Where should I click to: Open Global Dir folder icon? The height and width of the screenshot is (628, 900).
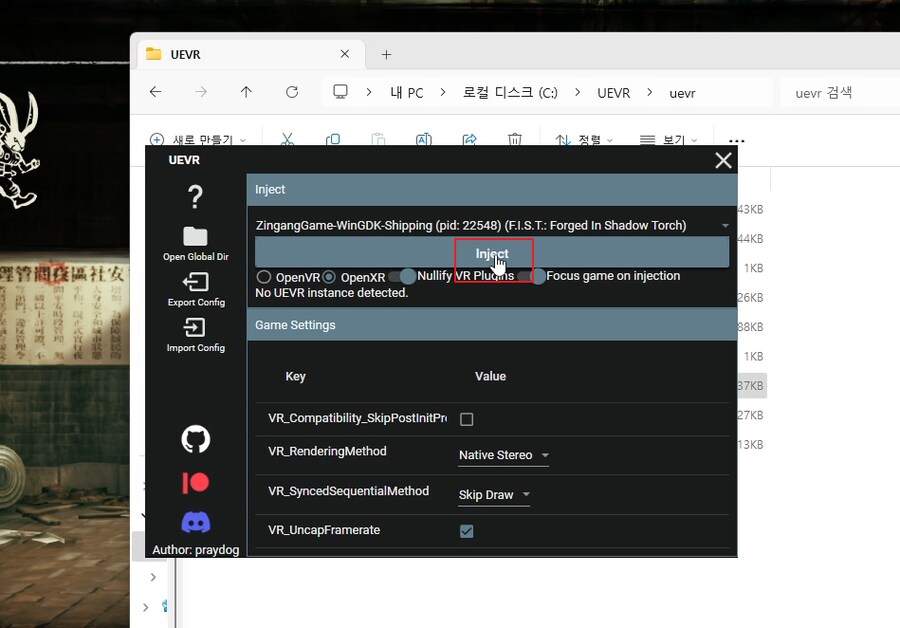(195, 237)
